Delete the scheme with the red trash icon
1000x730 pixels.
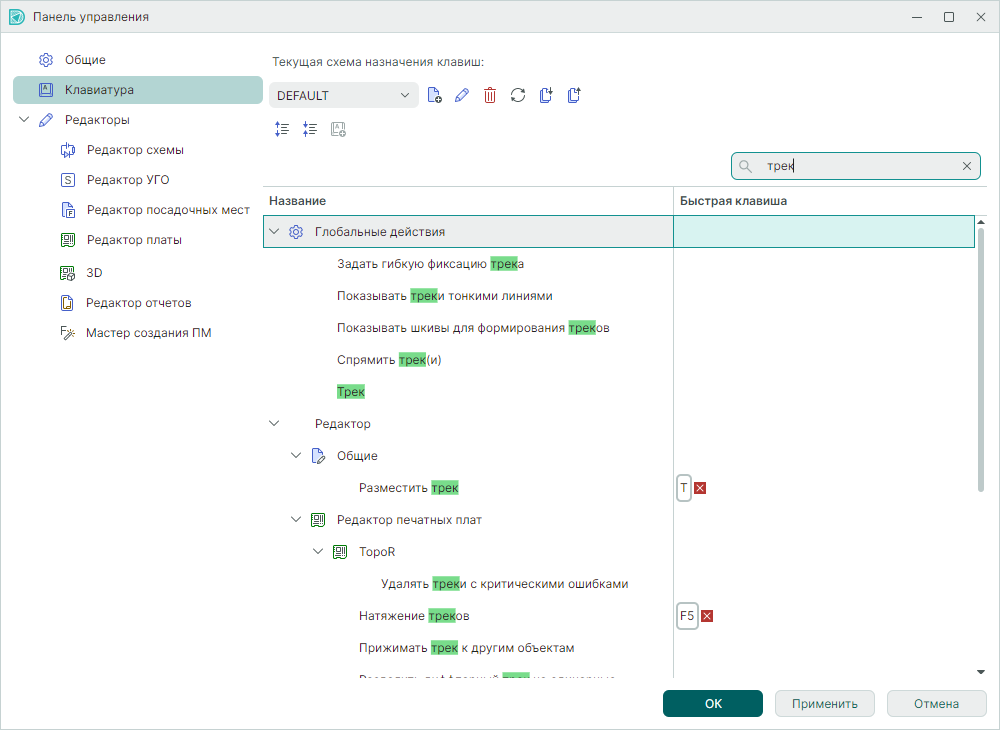pyautogui.click(x=490, y=96)
